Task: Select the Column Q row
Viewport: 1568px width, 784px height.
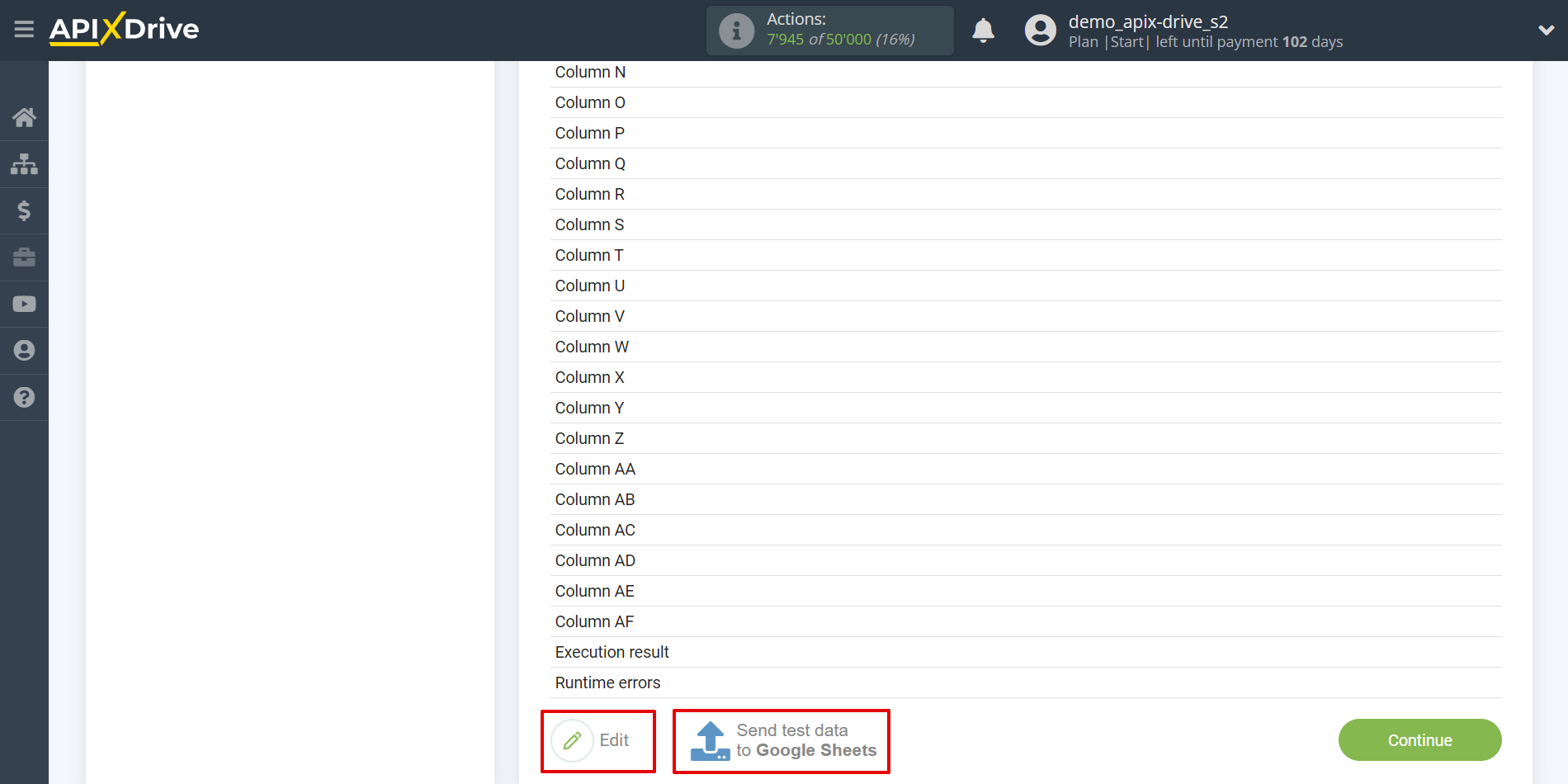Action: [x=1025, y=164]
